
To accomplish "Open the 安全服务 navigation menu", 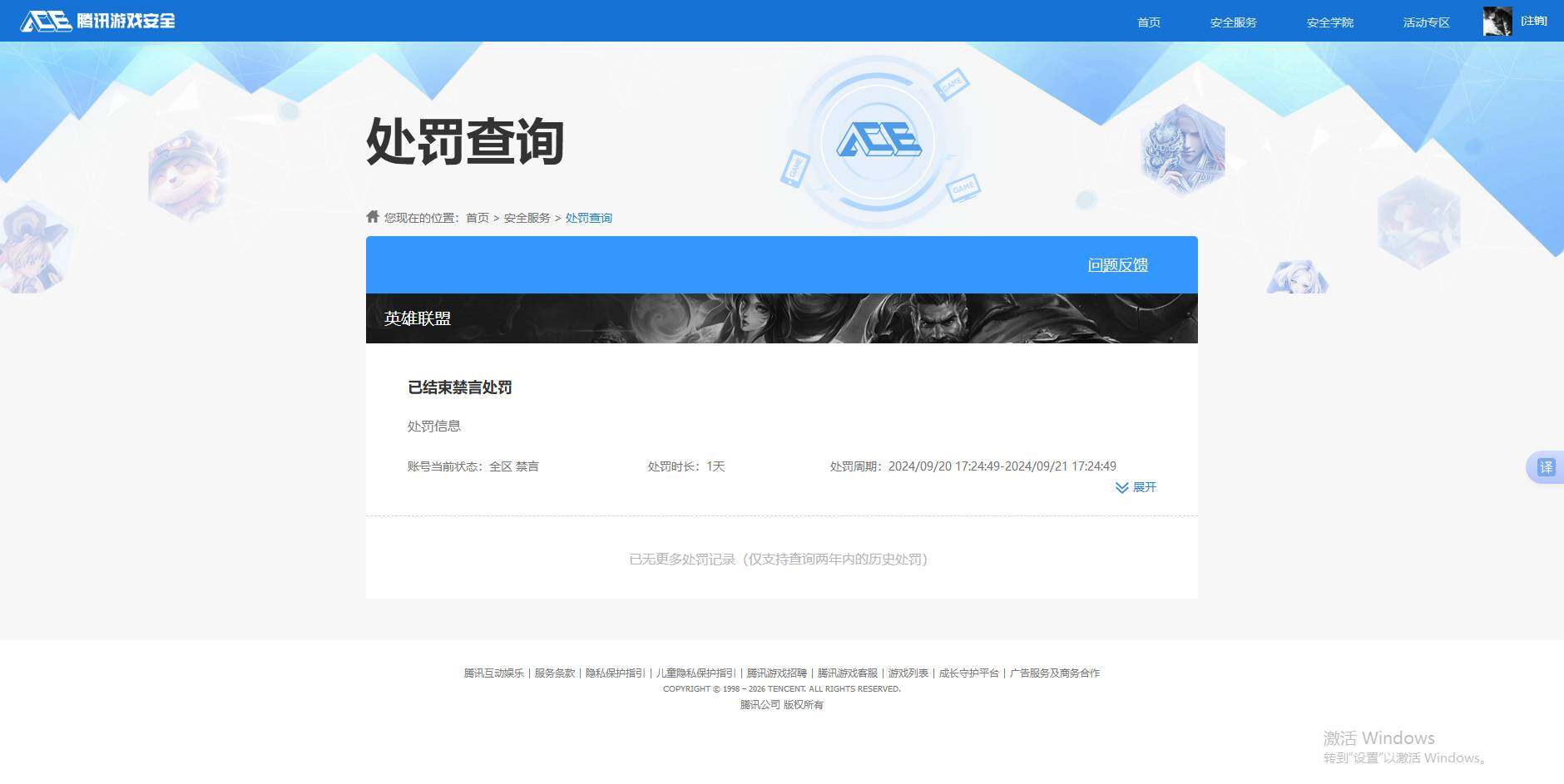I will click(x=1233, y=22).
